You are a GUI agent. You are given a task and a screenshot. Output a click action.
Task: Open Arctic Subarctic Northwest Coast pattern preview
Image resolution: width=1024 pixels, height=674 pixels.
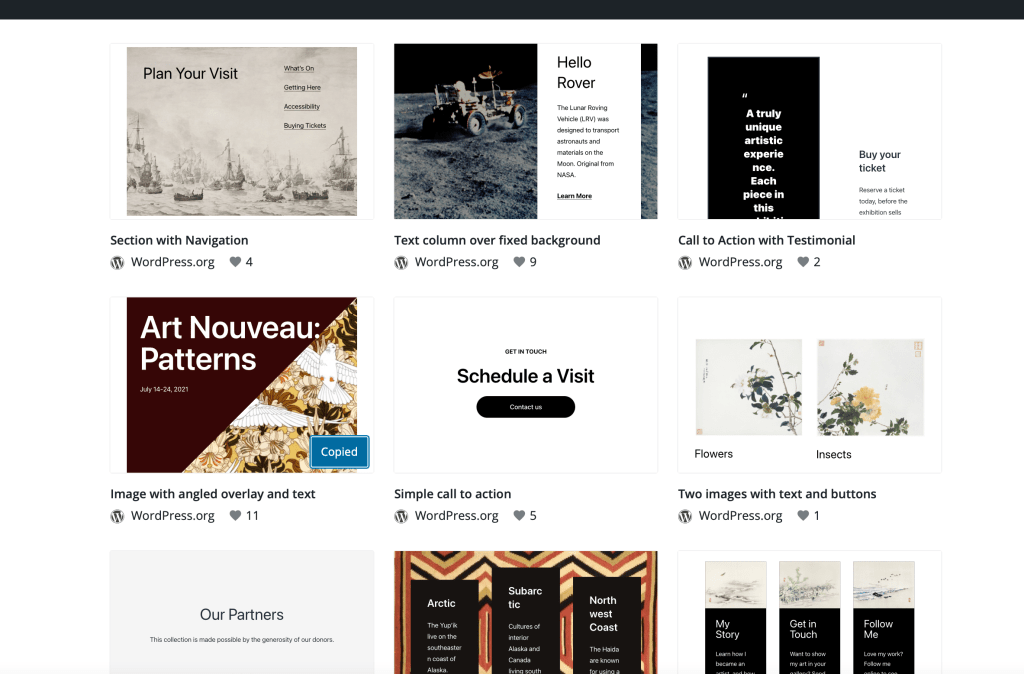[x=526, y=613]
